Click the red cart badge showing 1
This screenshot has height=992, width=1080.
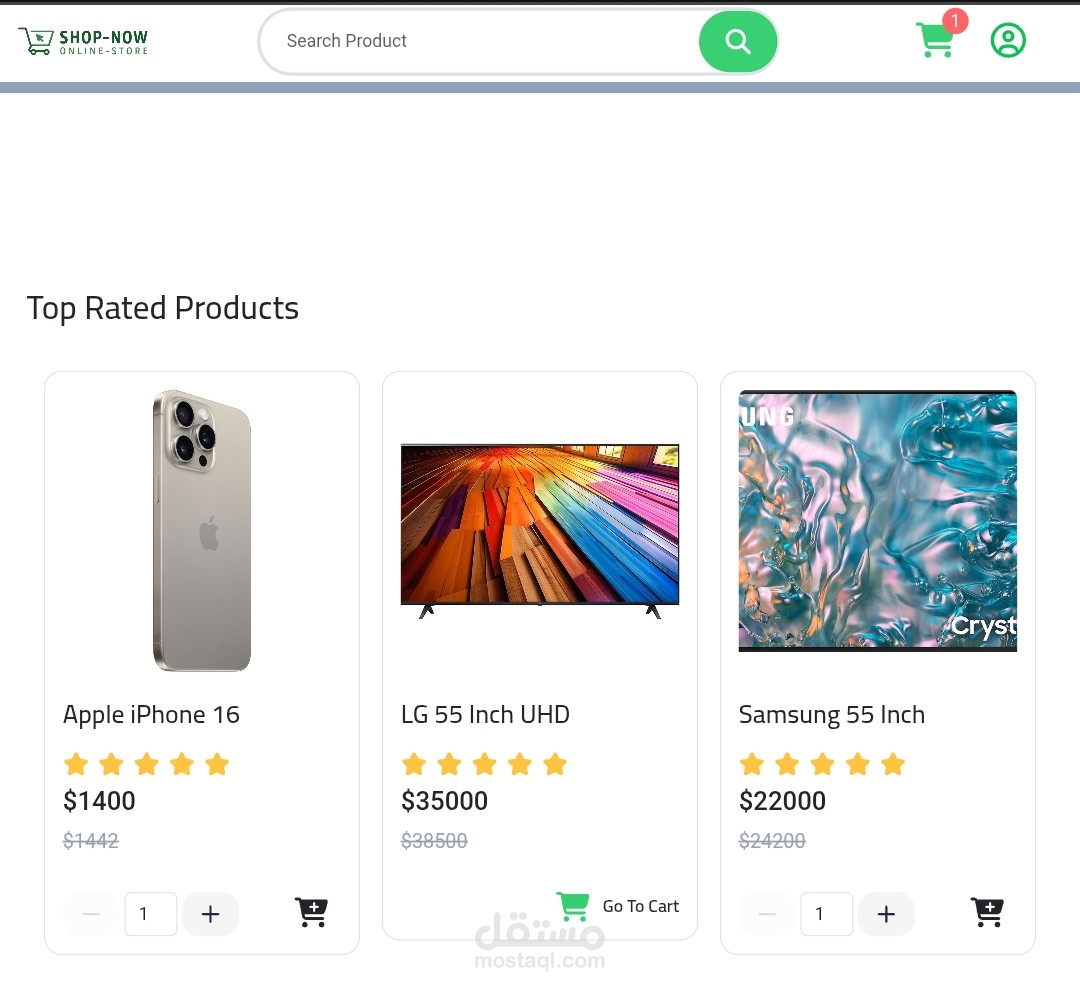pyautogui.click(x=955, y=20)
